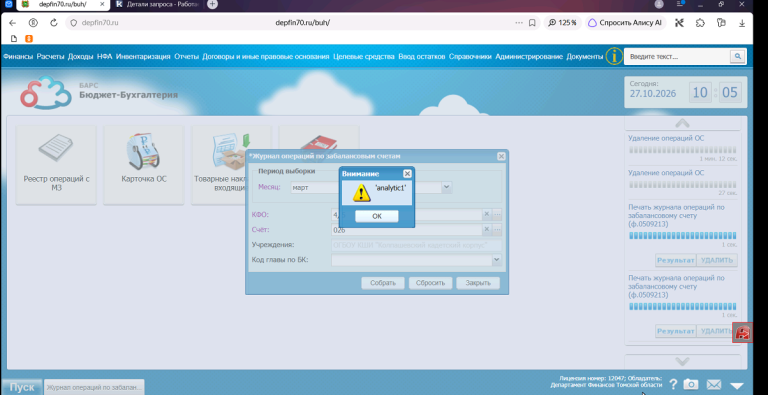Click the three-dots icon in address bar
The image size is (768, 395).
[519, 23]
